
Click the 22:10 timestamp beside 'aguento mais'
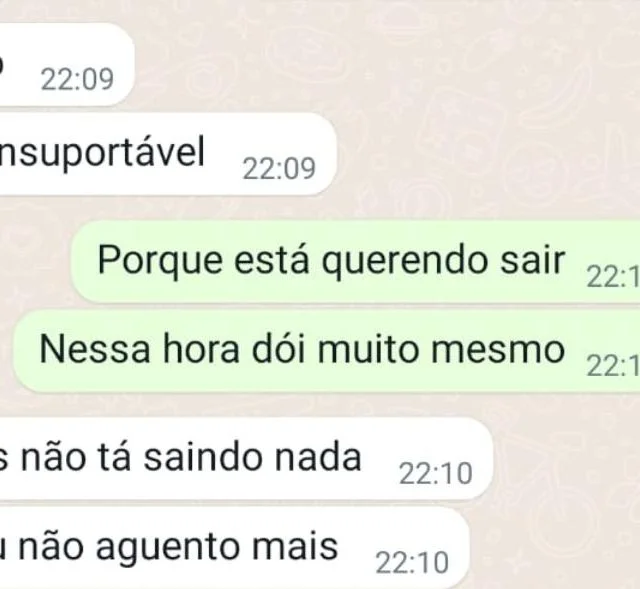pyautogui.click(x=412, y=563)
